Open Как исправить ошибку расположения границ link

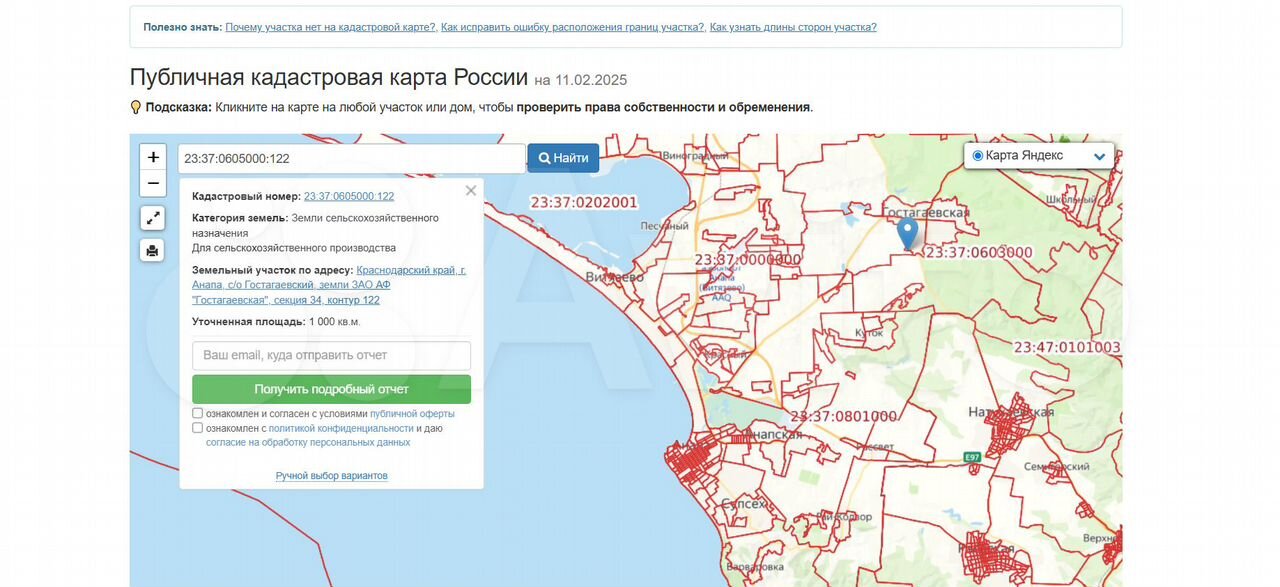pos(573,27)
